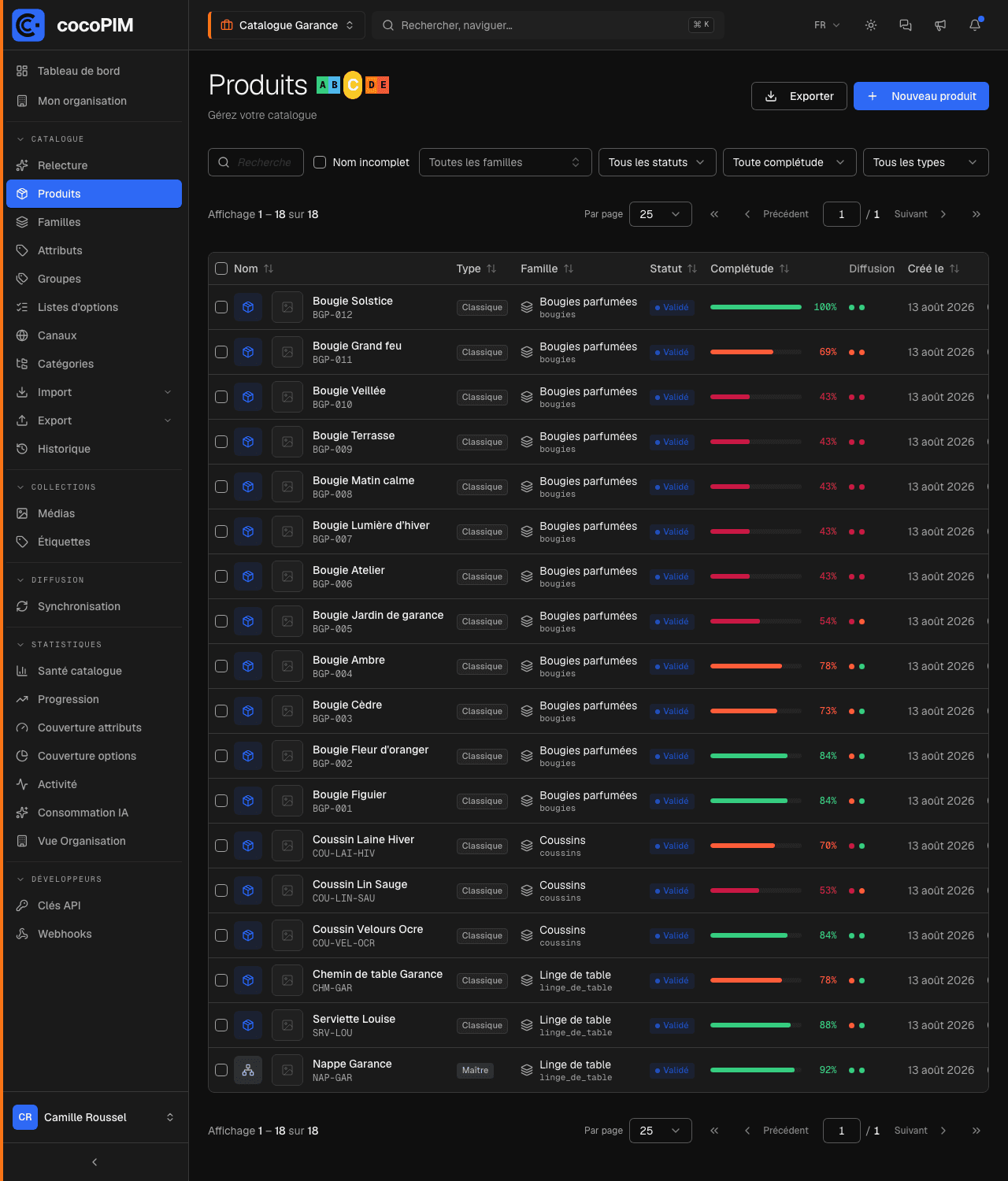This screenshot has height=1181, width=1008.
Task: Click Suivant in the top pagination
Action: (x=921, y=214)
